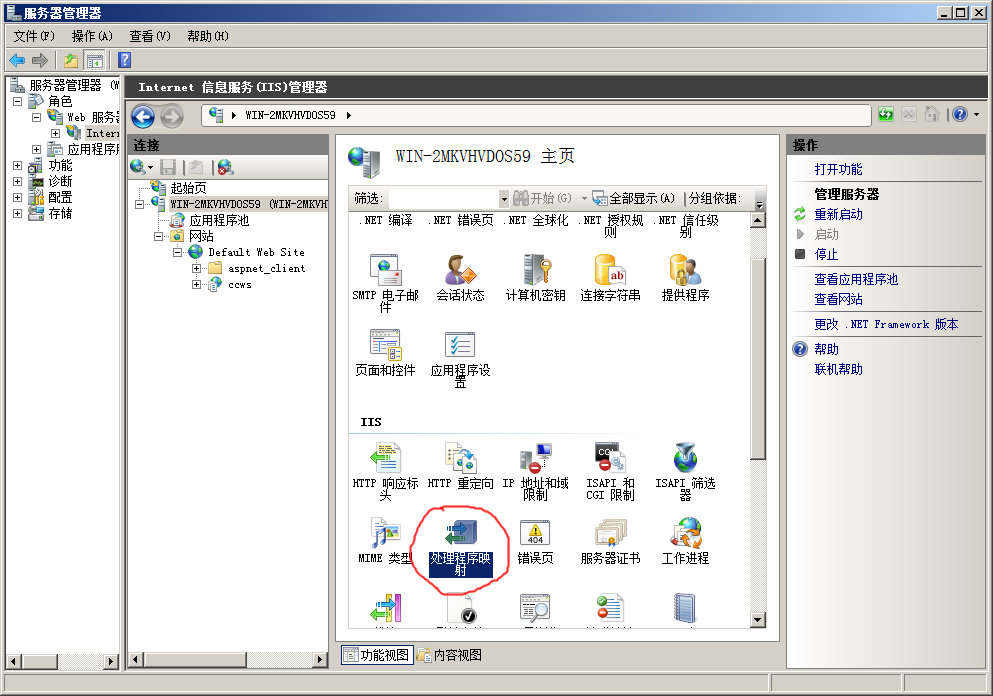This screenshot has height=696, width=993.
Task: Open the 服务器证书 feature icon
Action: tap(610, 534)
